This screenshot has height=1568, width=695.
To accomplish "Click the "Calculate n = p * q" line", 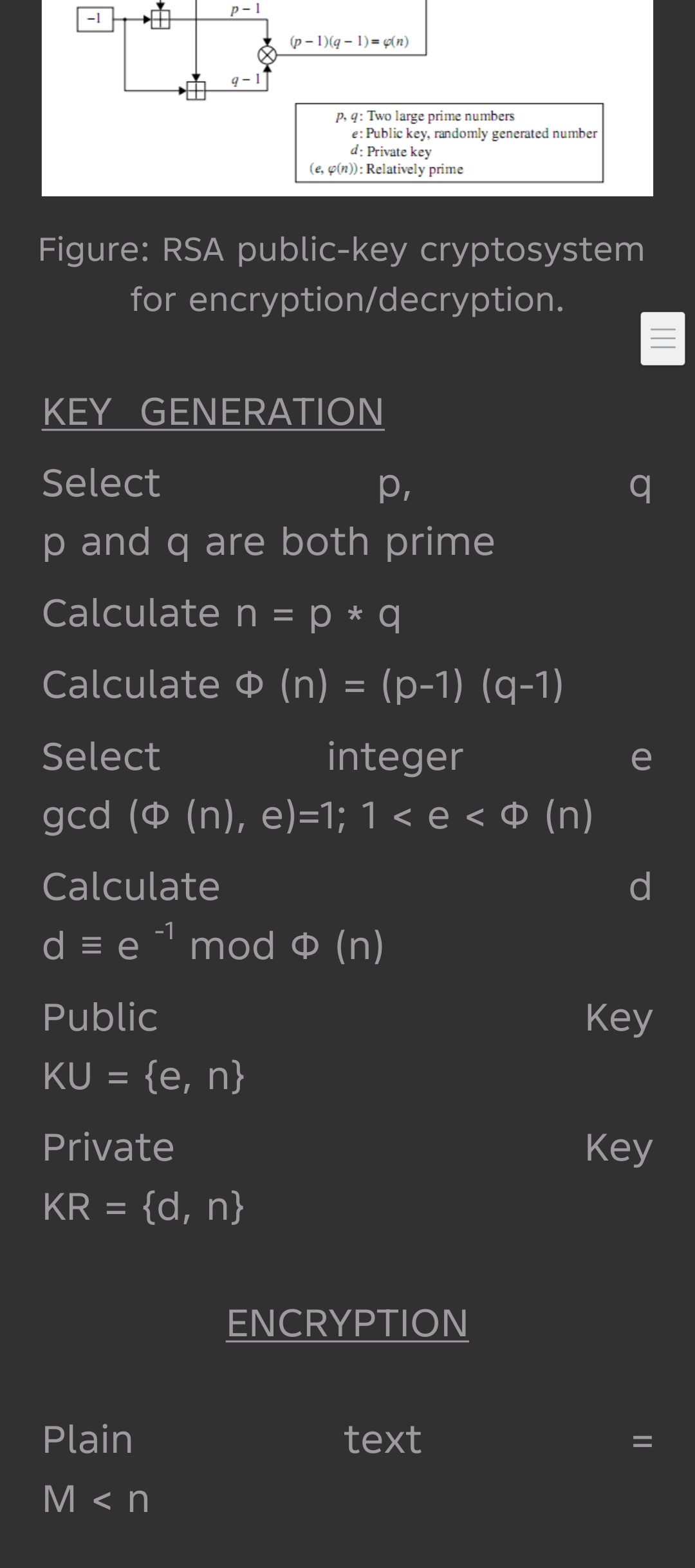I will pos(222,613).
